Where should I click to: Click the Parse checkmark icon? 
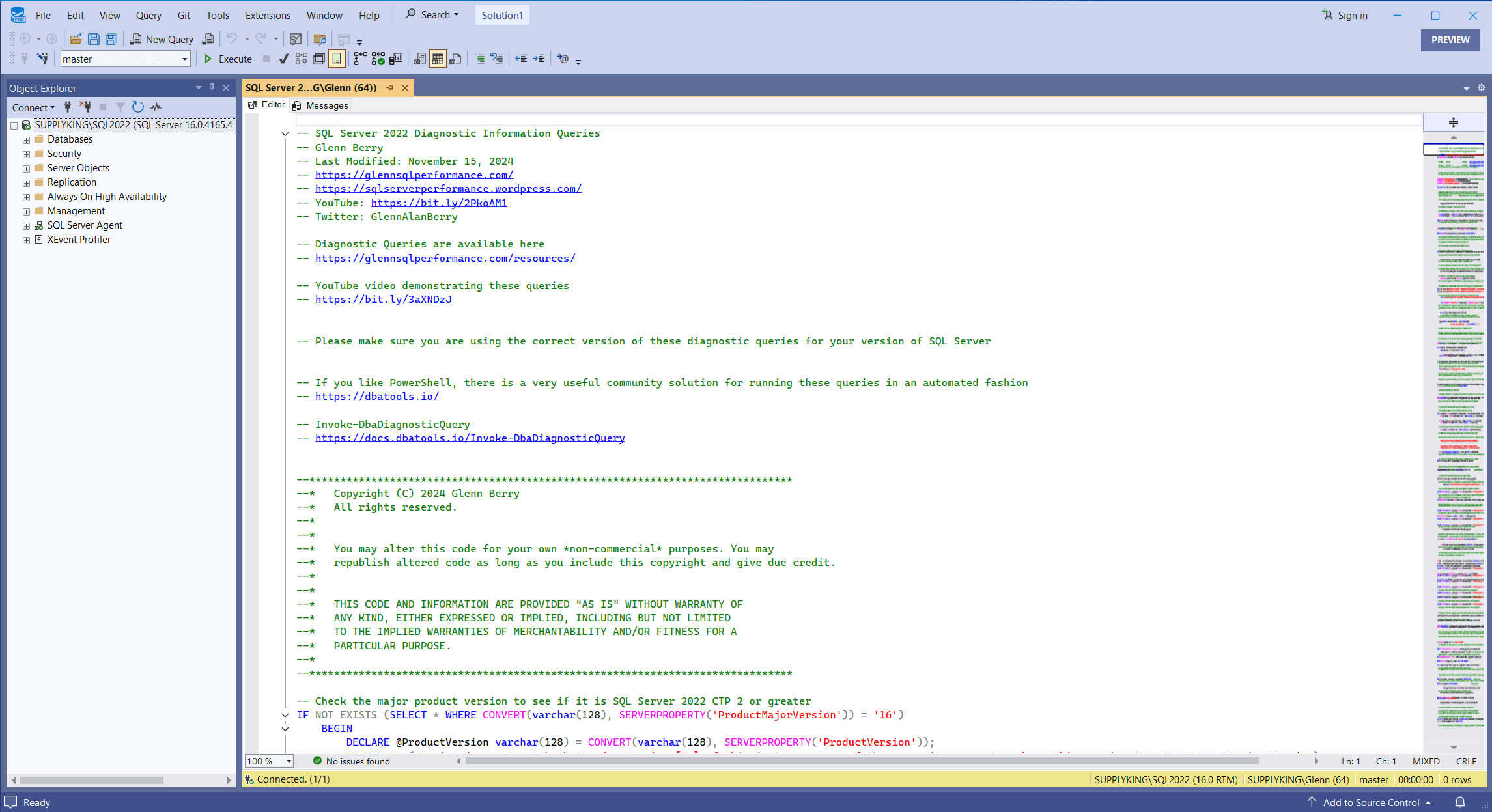coord(283,59)
